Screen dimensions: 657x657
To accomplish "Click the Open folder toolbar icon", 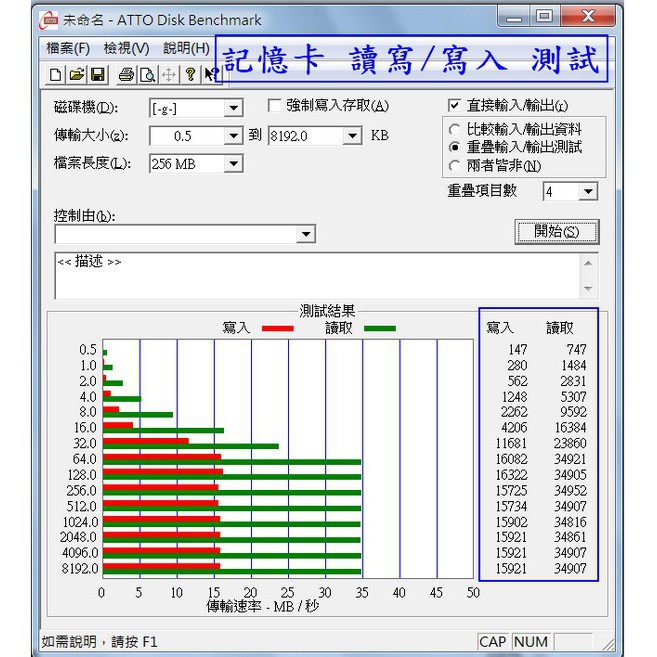I will (76, 75).
